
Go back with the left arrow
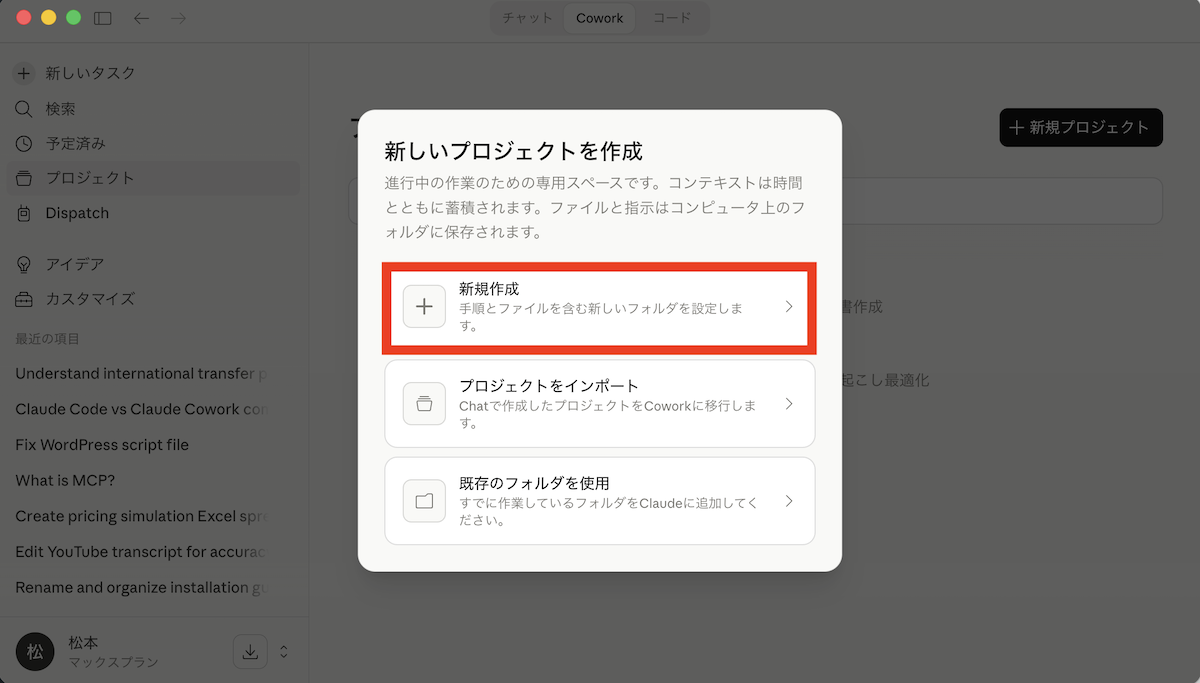[x=141, y=18]
